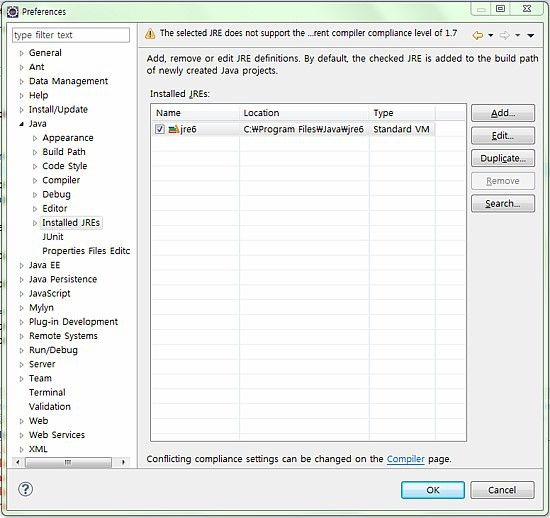550x518 pixels.
Task: Select the Mylyn preference page
Action: point(41,308)
